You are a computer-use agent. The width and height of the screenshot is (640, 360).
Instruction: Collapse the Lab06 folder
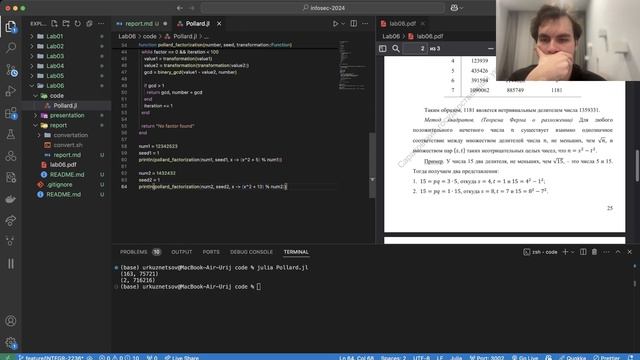tap(32, 86)
